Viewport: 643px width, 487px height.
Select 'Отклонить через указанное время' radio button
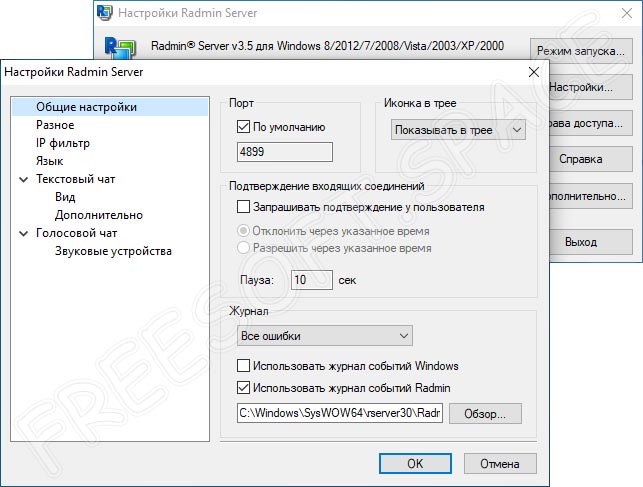coord(243,231)
